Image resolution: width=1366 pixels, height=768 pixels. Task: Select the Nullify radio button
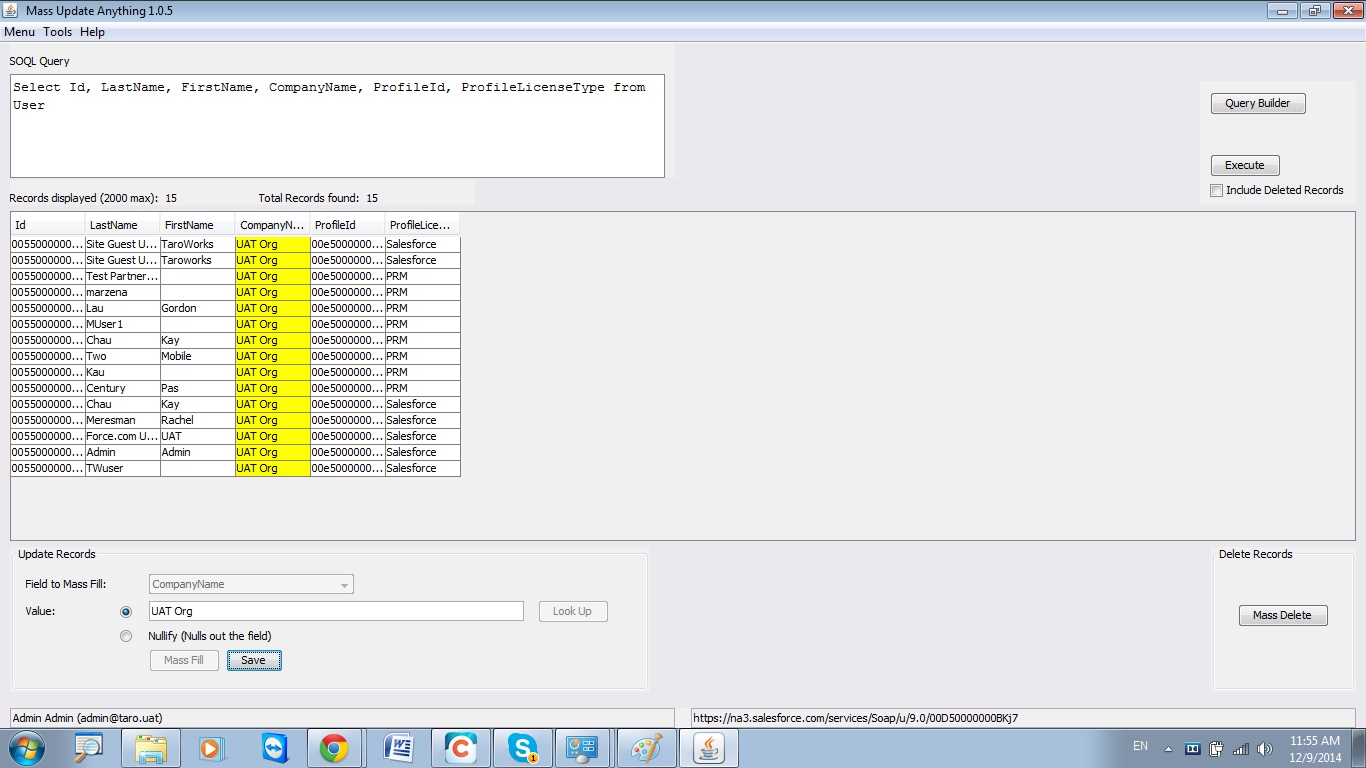point(126,636)
